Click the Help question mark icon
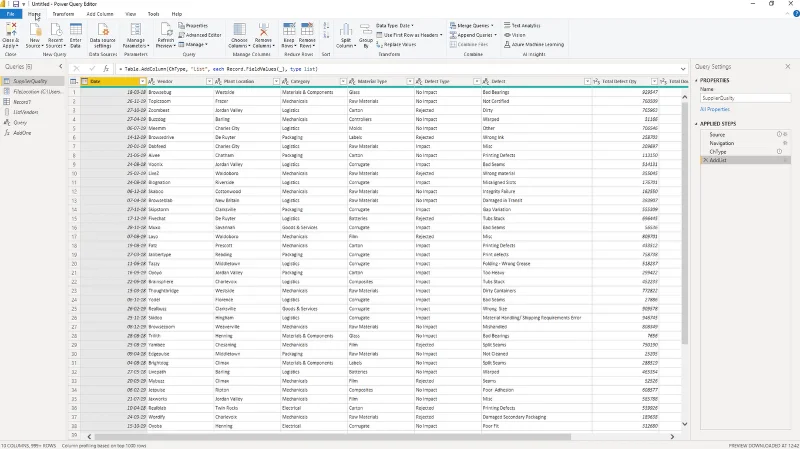The height and width of the screenshot is (449, 800). pos(796,14)
